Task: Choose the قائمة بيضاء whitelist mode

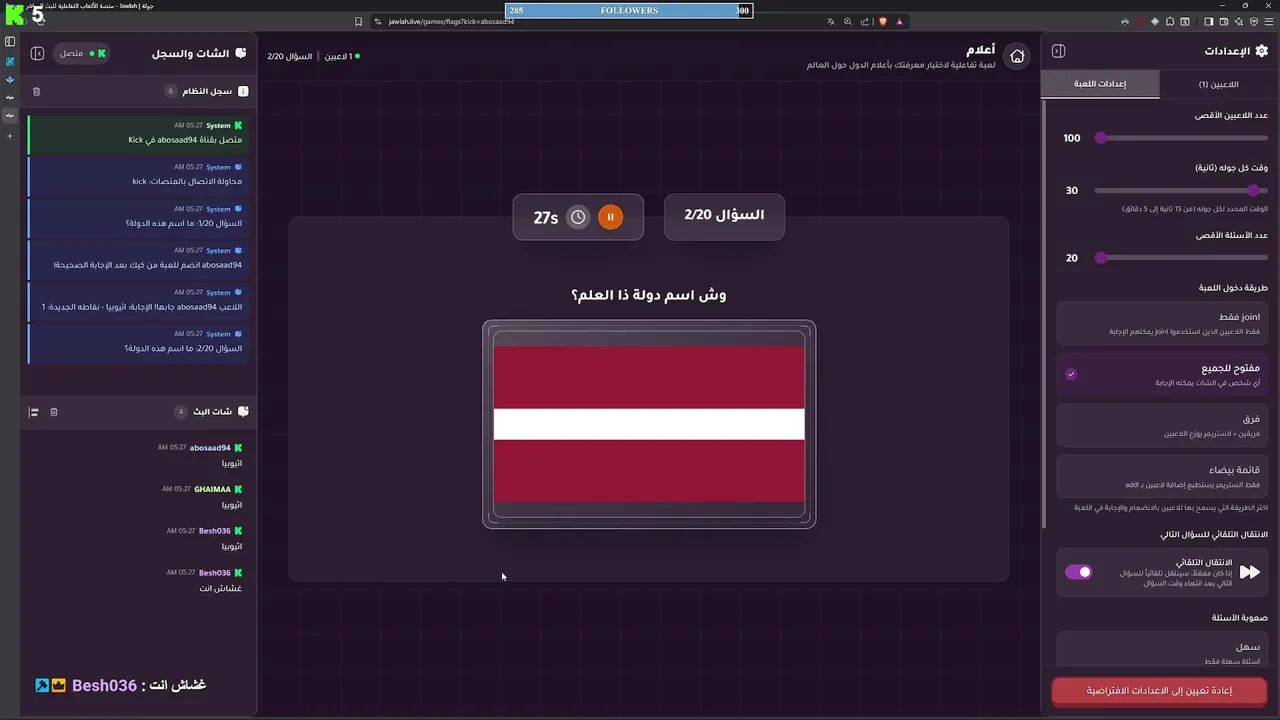Action: (1162, 477)
